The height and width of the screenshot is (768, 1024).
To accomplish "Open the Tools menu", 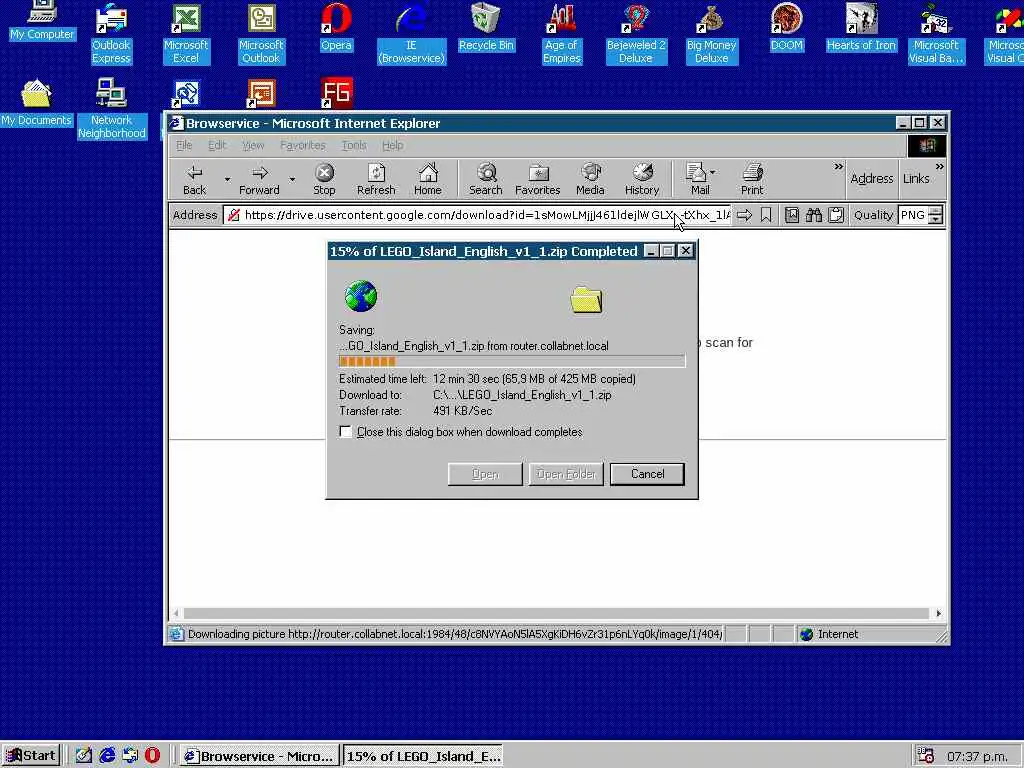I will point(353,145).
